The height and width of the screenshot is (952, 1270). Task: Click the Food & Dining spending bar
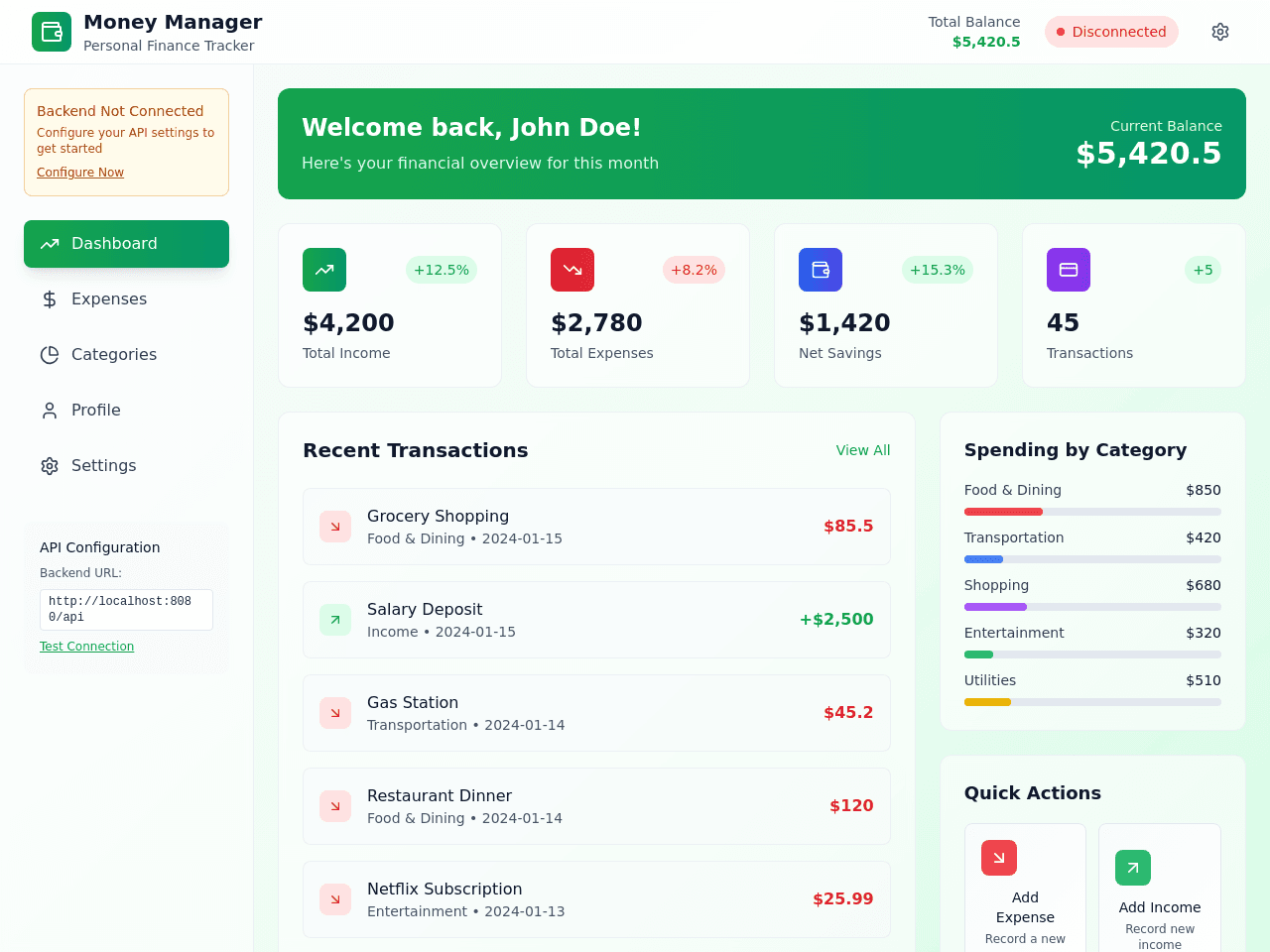[x=1092, y=512]
